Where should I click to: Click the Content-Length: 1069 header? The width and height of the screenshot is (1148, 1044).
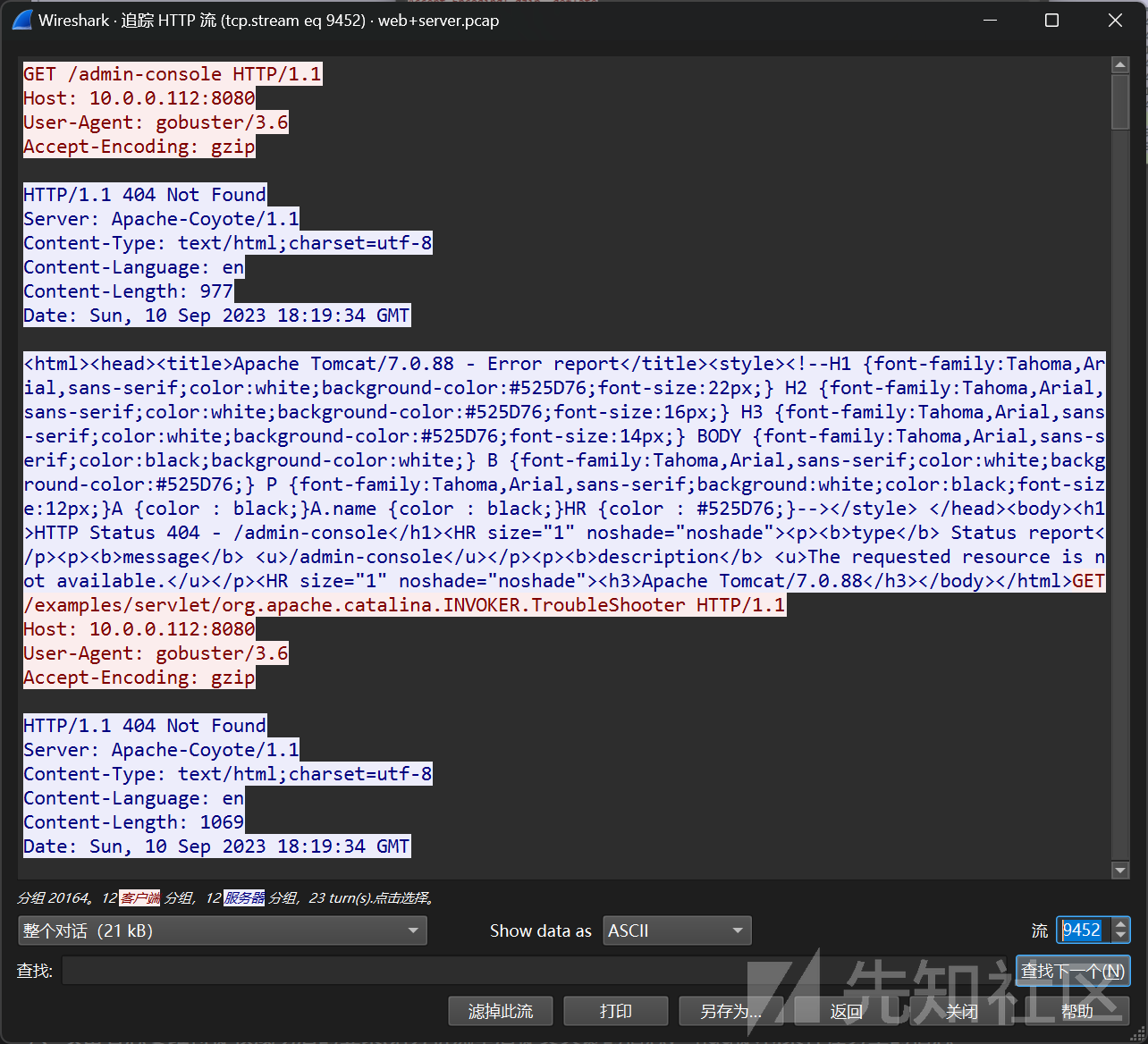[133, 822]
